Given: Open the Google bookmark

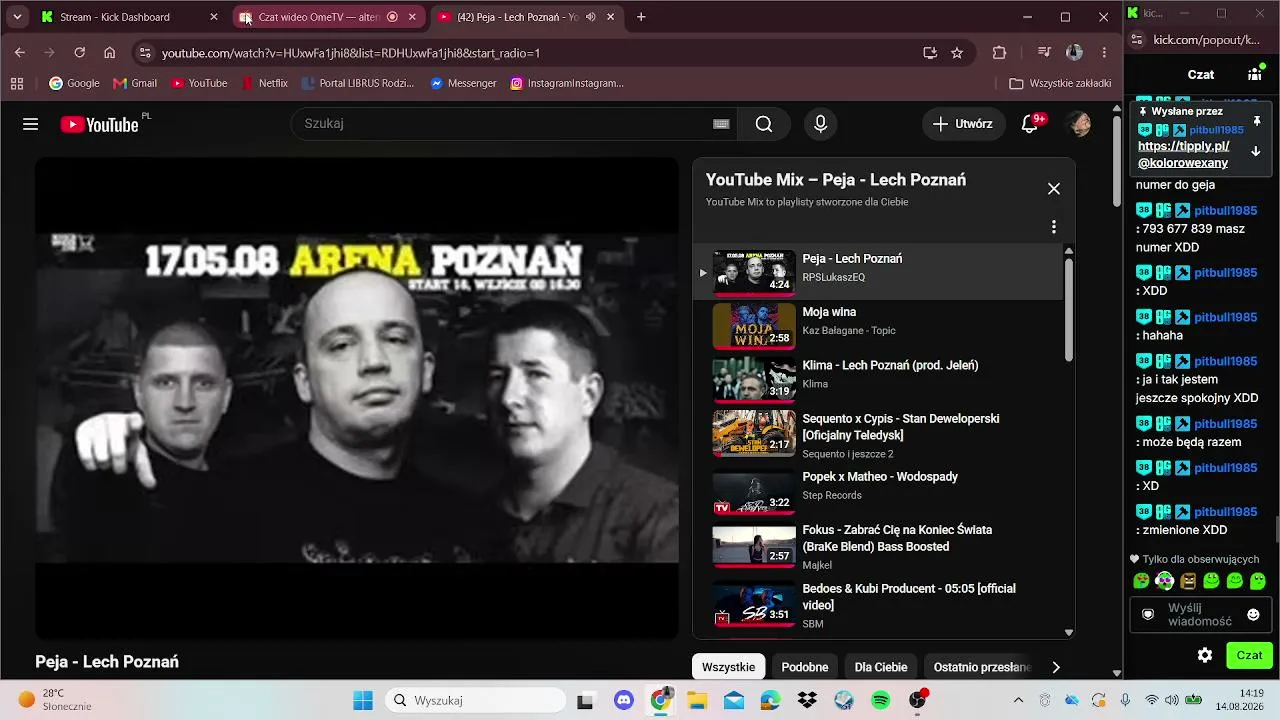Looking at the screenshot, I should coord(74,83).
